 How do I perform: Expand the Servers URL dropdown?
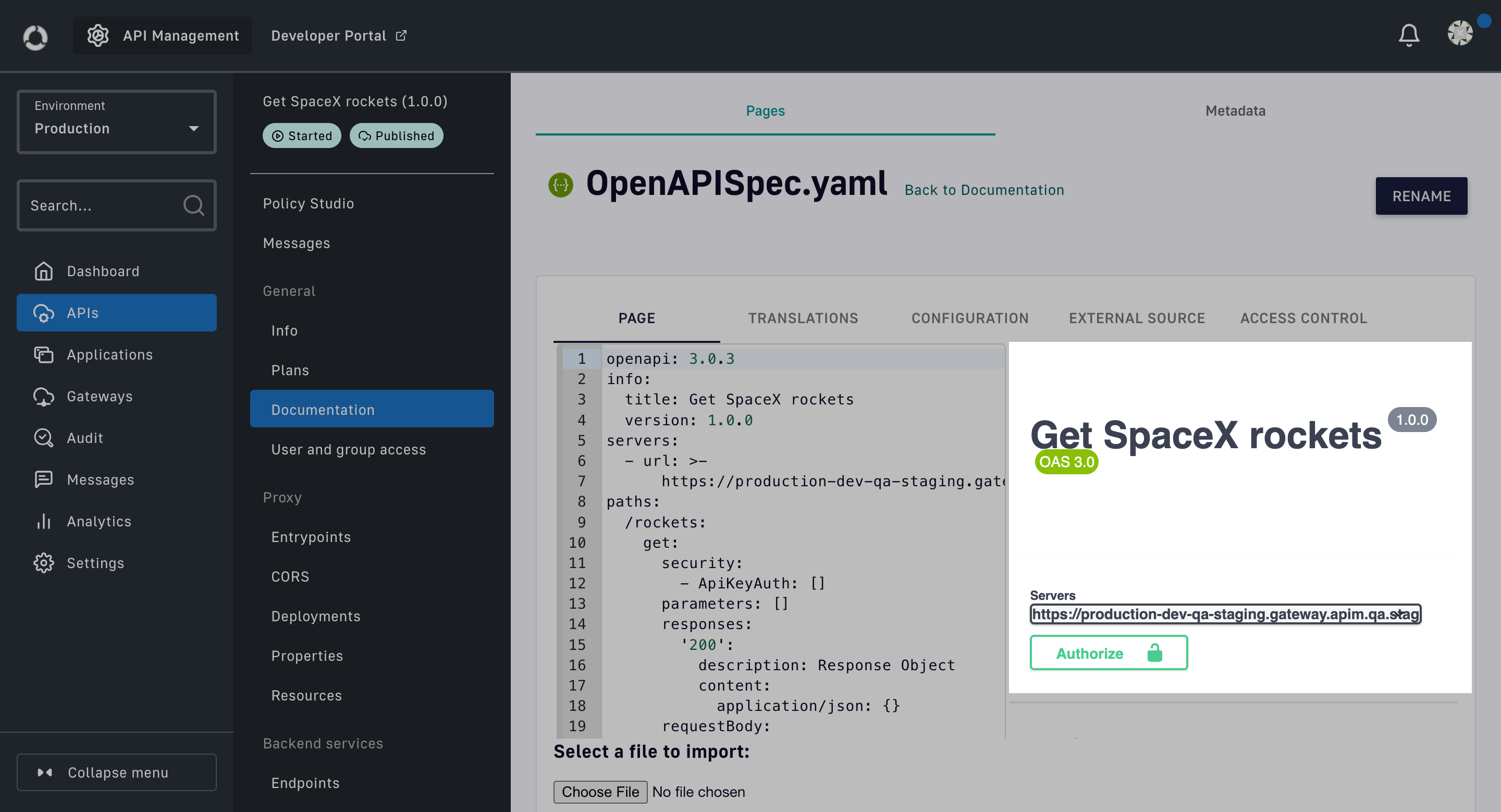coord(1225,614)
